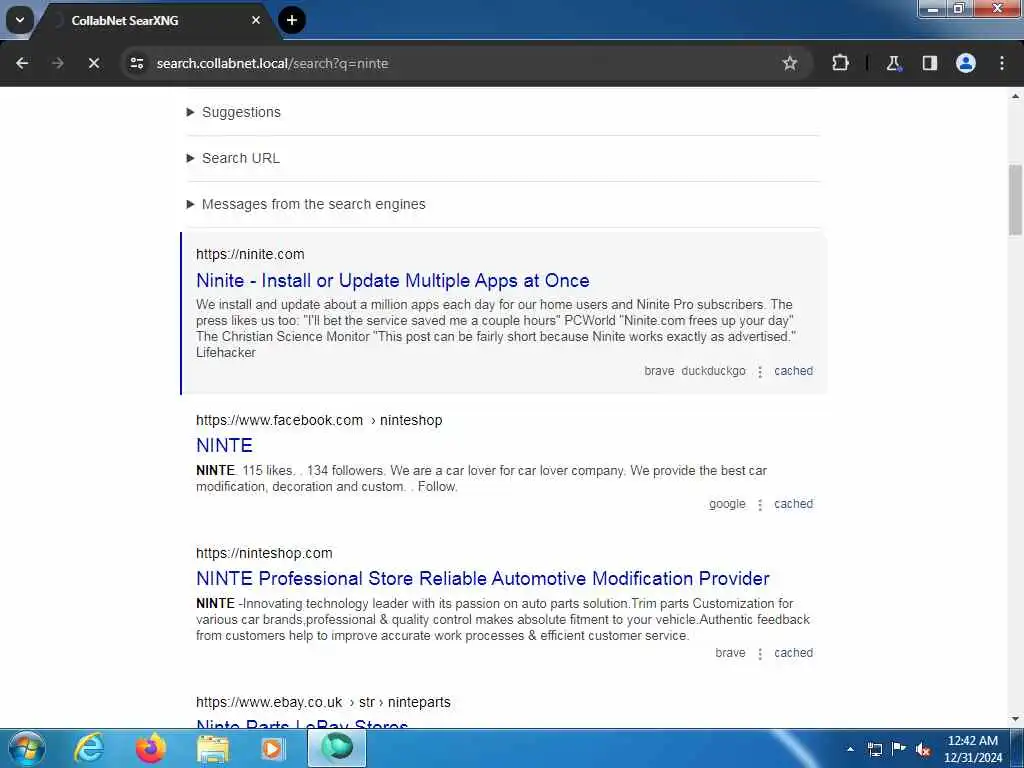Launch Internet Explorer from taskbar

tap(89, 748)
